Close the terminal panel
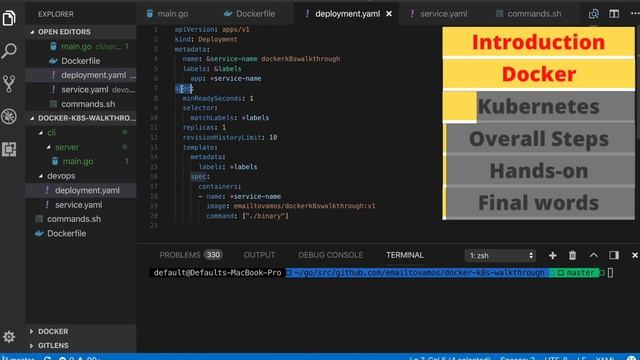Screen dimensions: 640x360 [635, 255]
